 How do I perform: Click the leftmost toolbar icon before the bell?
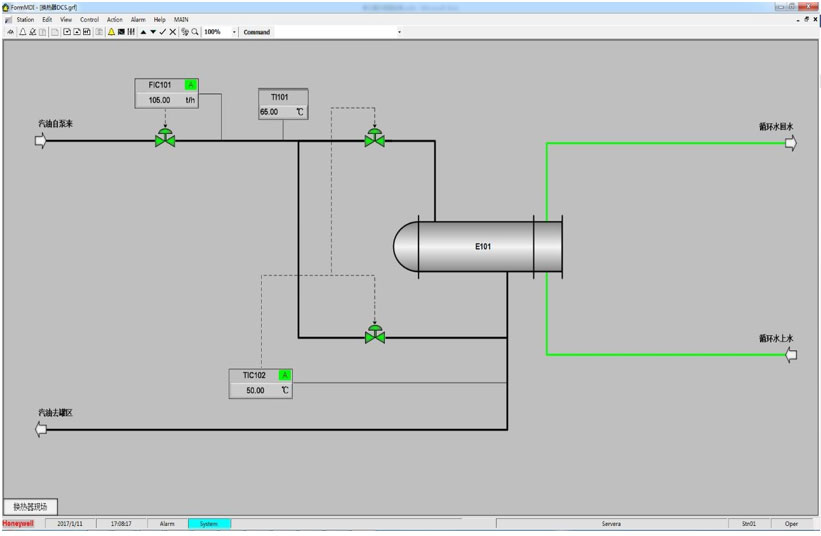click(10, 32)
